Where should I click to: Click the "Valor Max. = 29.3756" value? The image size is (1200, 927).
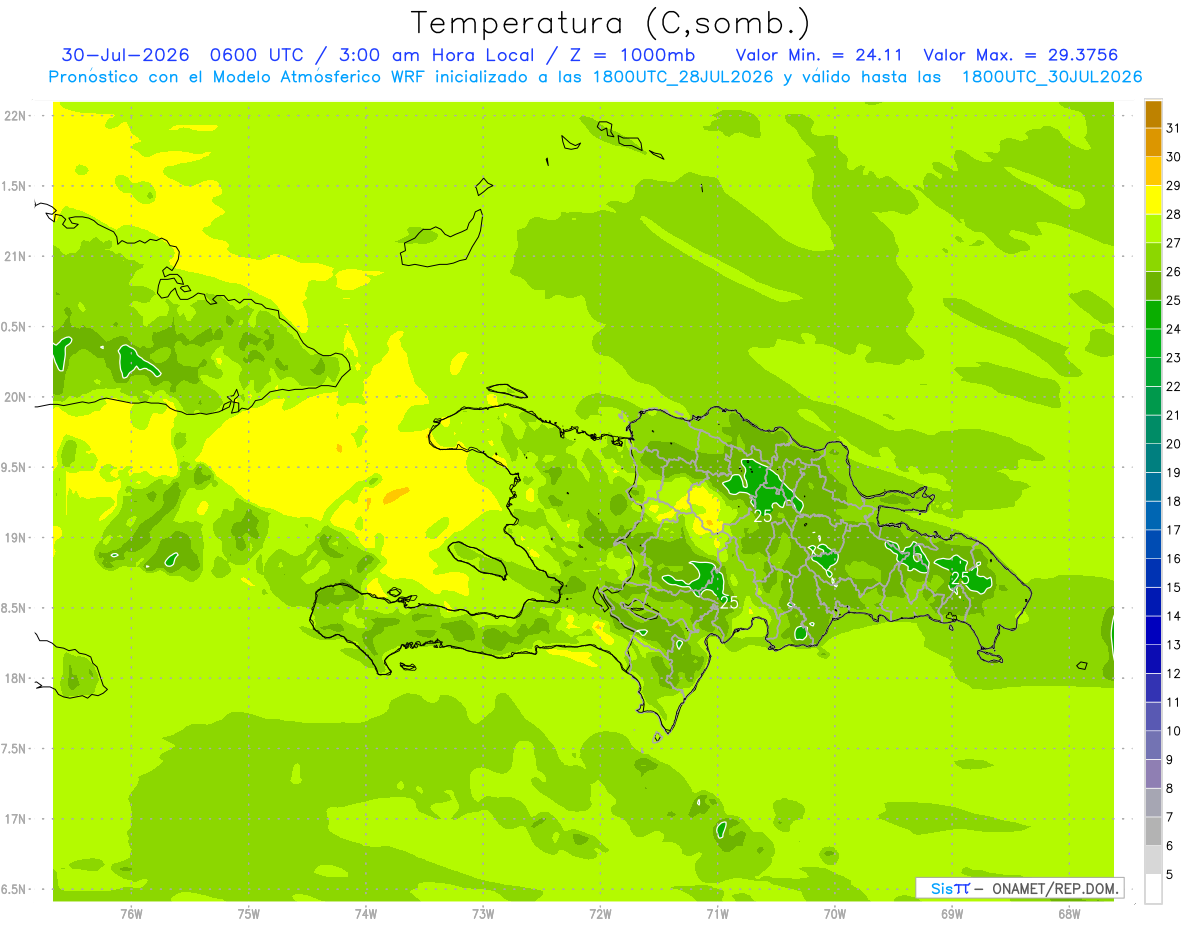pos(1021,55)
